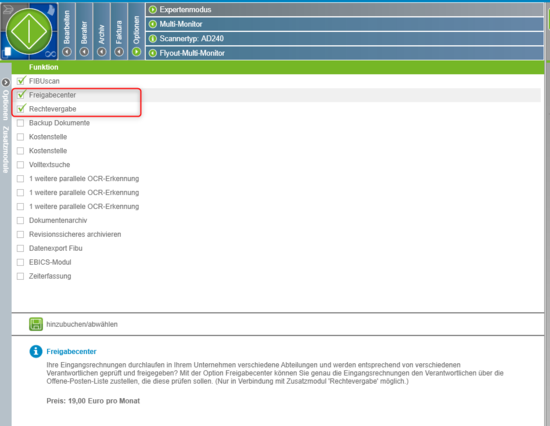Collapse the Optionen Zusatzmodule side panel arrow
Screen dimensions: 550x426
pyautogui.click(x=5, y=82)
